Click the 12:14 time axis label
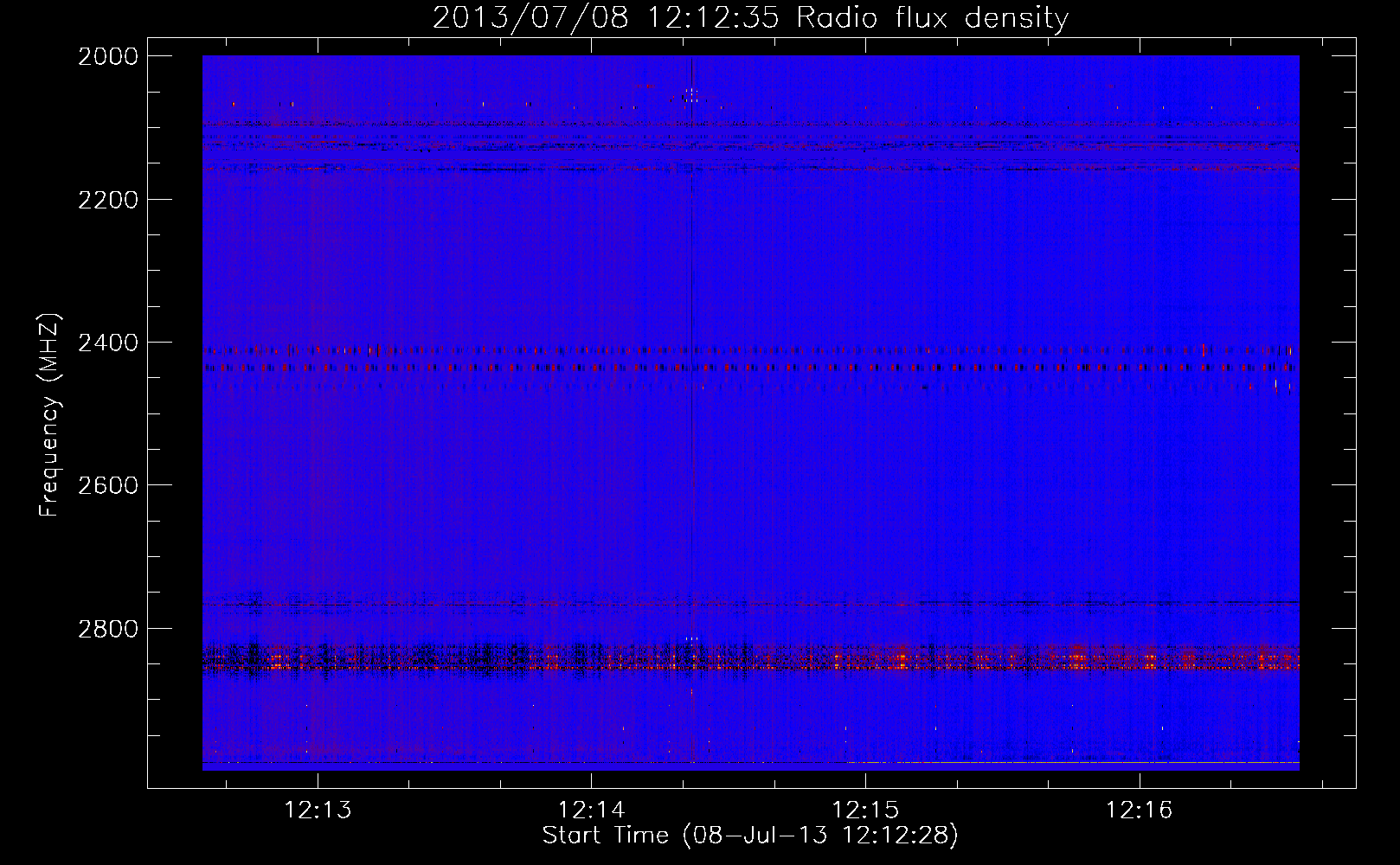The image size is (1400, 865). coord(592,810)
